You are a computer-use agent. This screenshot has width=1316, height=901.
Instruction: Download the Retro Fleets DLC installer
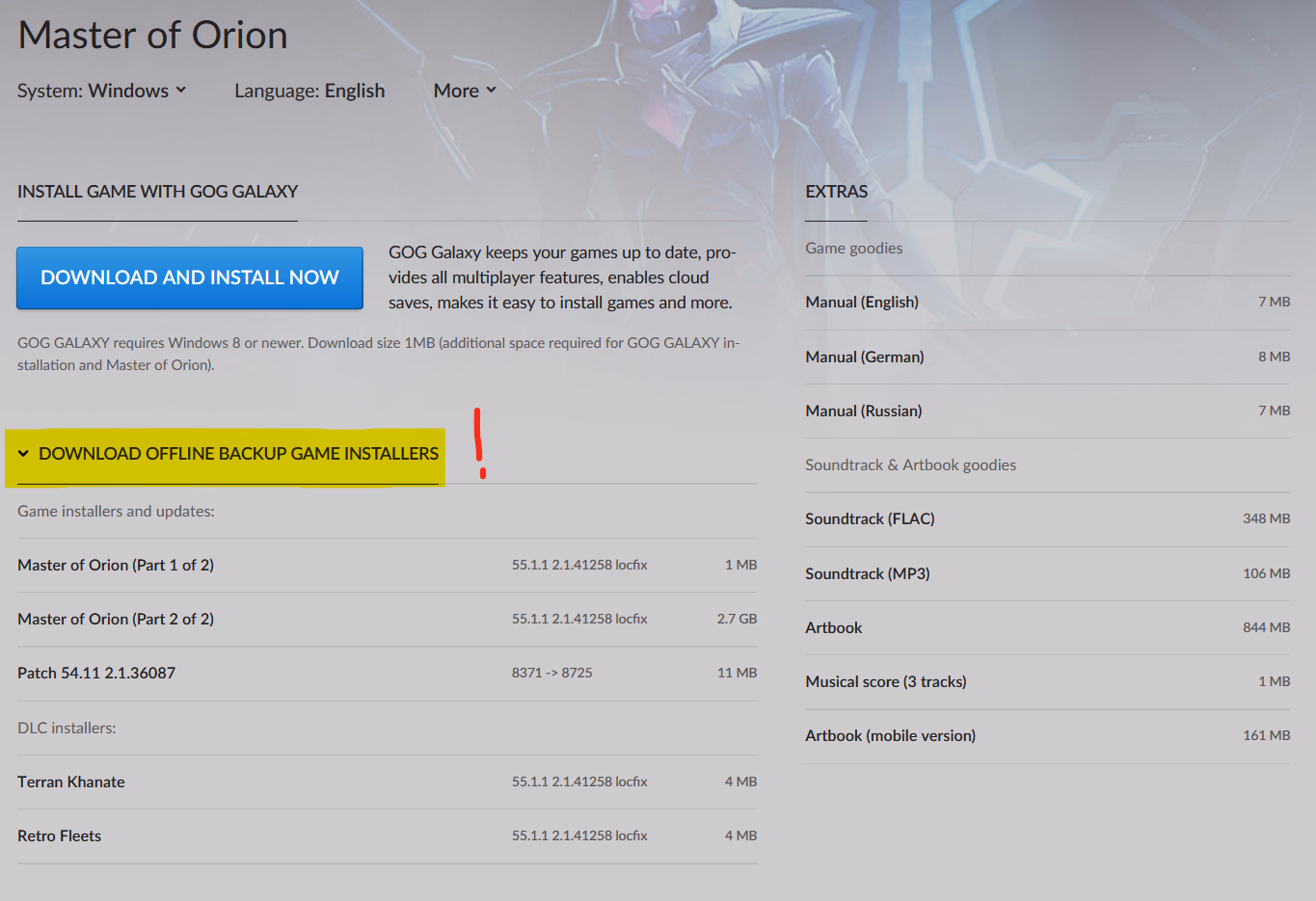[x=60, y=835]
